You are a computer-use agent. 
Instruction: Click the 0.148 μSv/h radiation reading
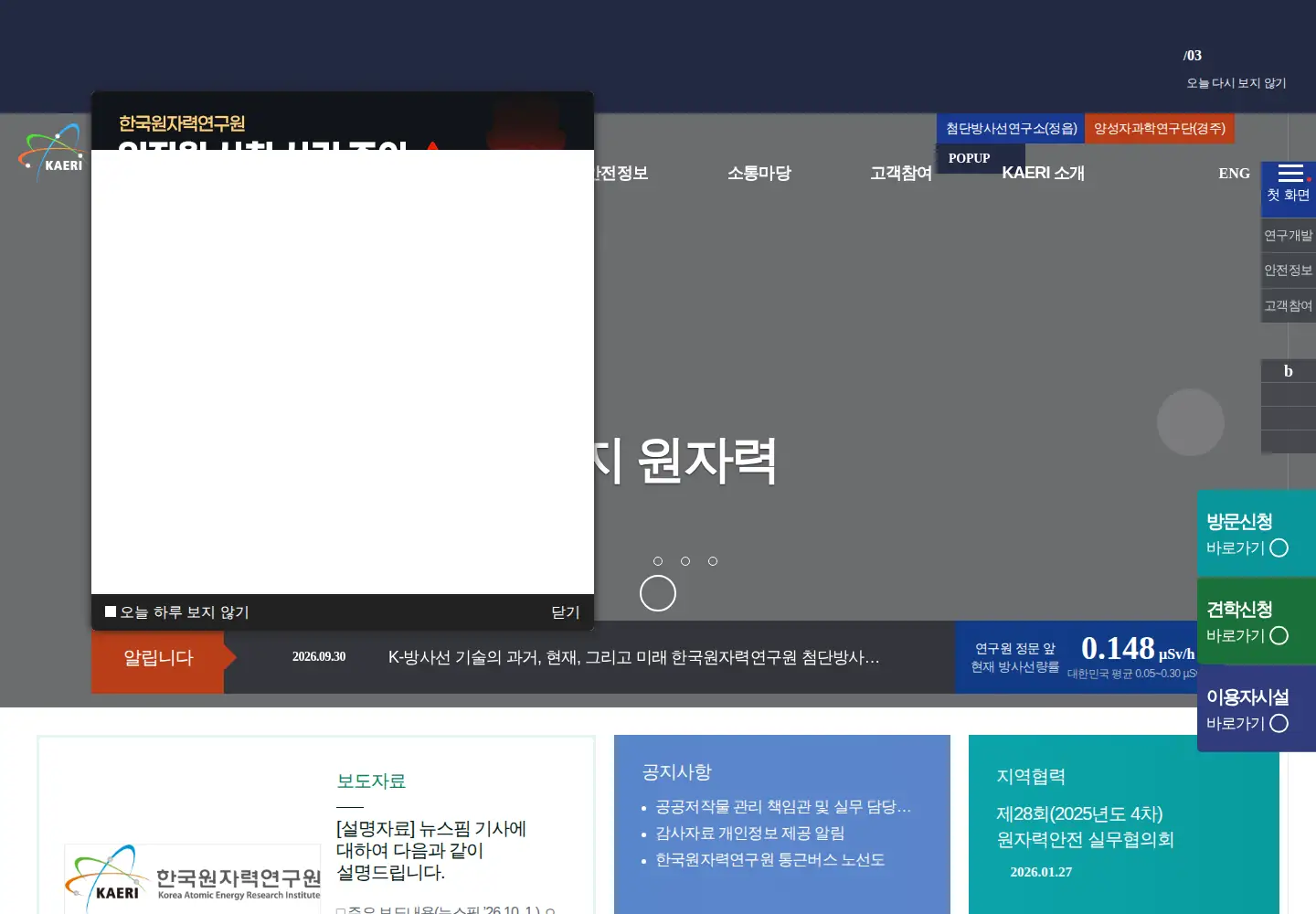tap(1138, 648)
